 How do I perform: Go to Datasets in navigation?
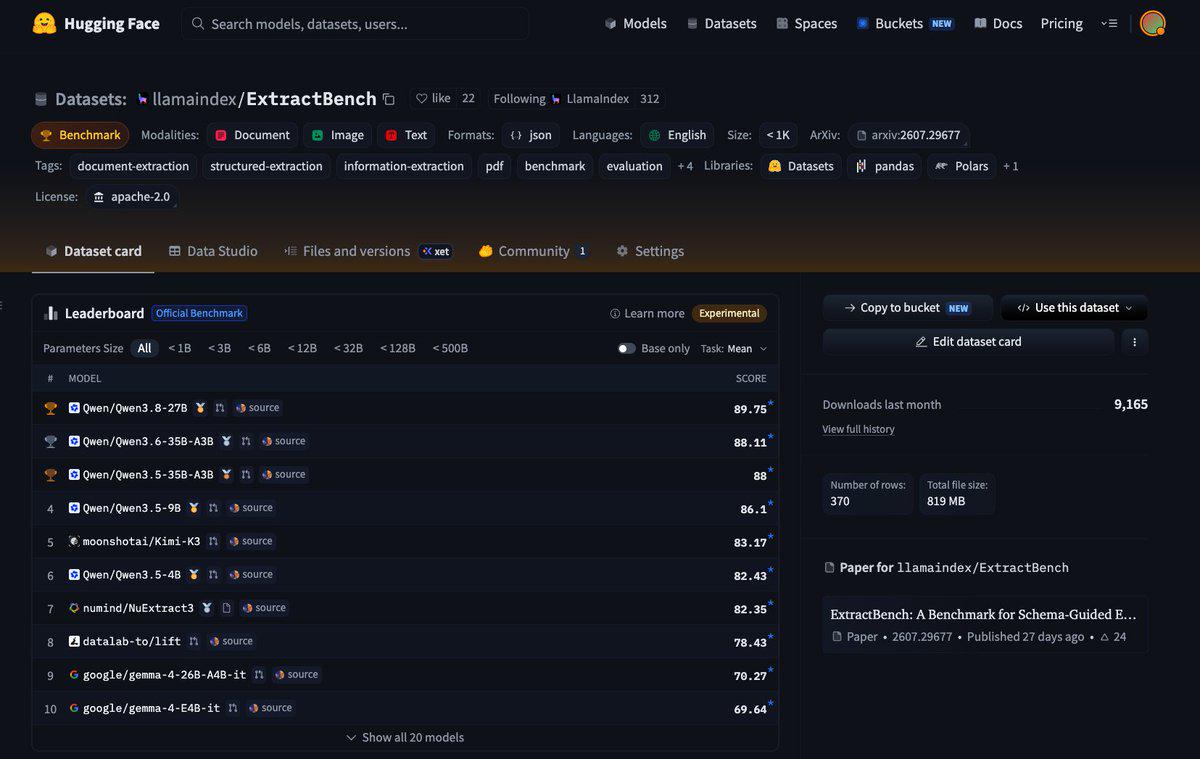pos(721,23)
